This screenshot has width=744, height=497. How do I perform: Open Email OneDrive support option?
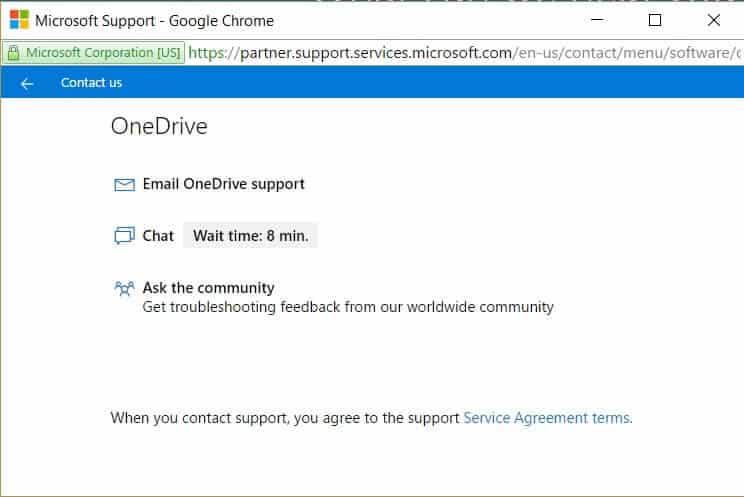coord(223,184)
